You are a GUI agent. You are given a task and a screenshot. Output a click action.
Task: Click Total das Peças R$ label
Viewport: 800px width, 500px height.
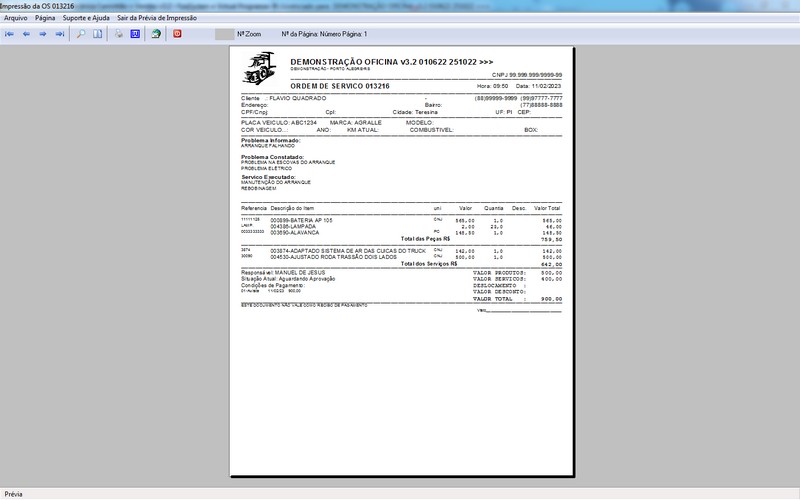pyautogui.click(x=426, y=239)
